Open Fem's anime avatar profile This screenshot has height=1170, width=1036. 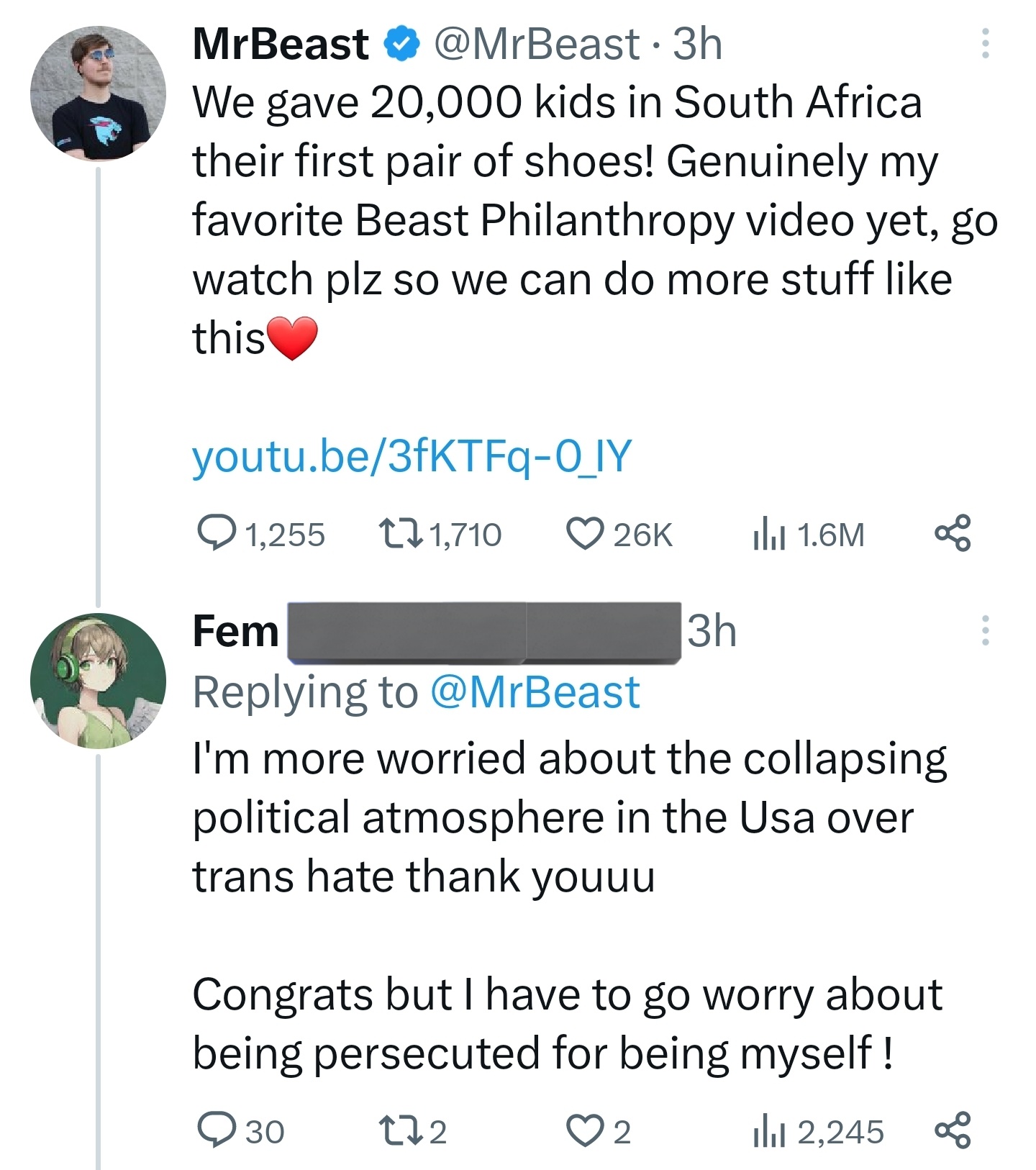98,681
